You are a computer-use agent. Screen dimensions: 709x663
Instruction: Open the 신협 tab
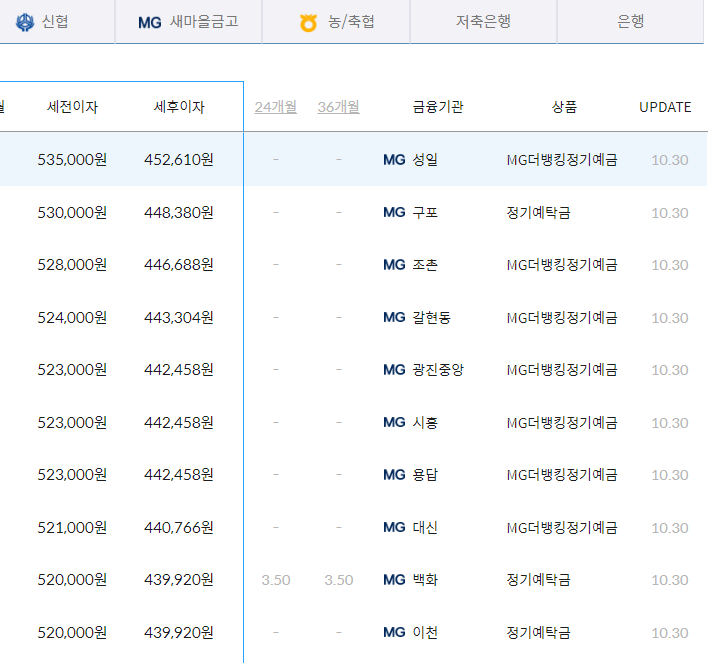pyautogui.click(x=57, y=22)
